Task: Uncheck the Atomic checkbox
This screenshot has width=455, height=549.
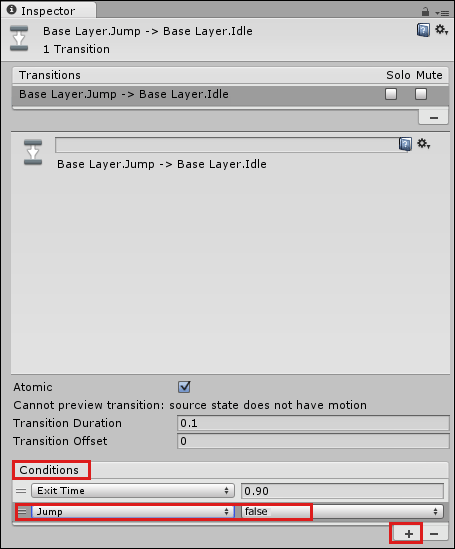Action: point(184,387)
